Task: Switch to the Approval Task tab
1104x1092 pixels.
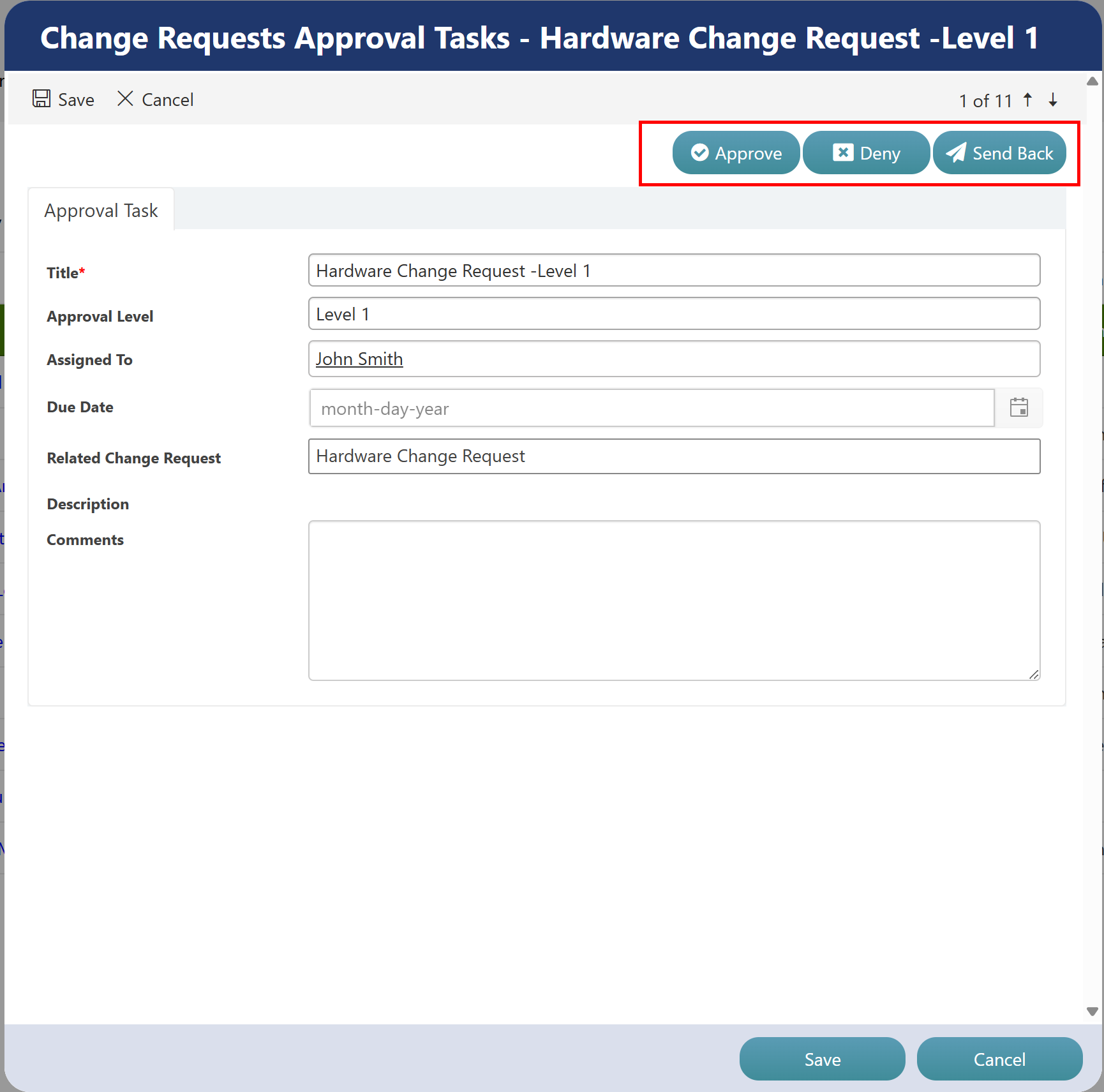Action: click(101, 209)
